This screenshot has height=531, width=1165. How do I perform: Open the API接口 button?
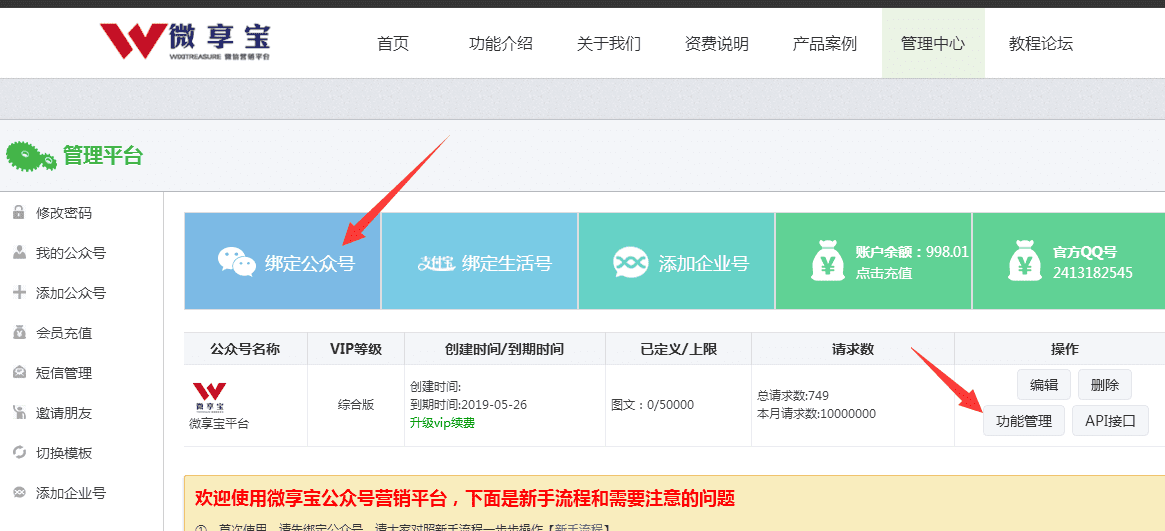tap(1111, 421)
